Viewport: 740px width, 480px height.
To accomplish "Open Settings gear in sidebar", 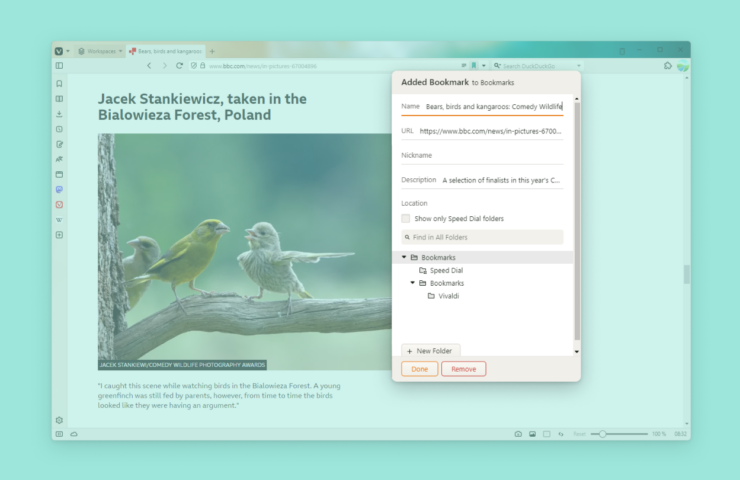I will pos(59,420).
